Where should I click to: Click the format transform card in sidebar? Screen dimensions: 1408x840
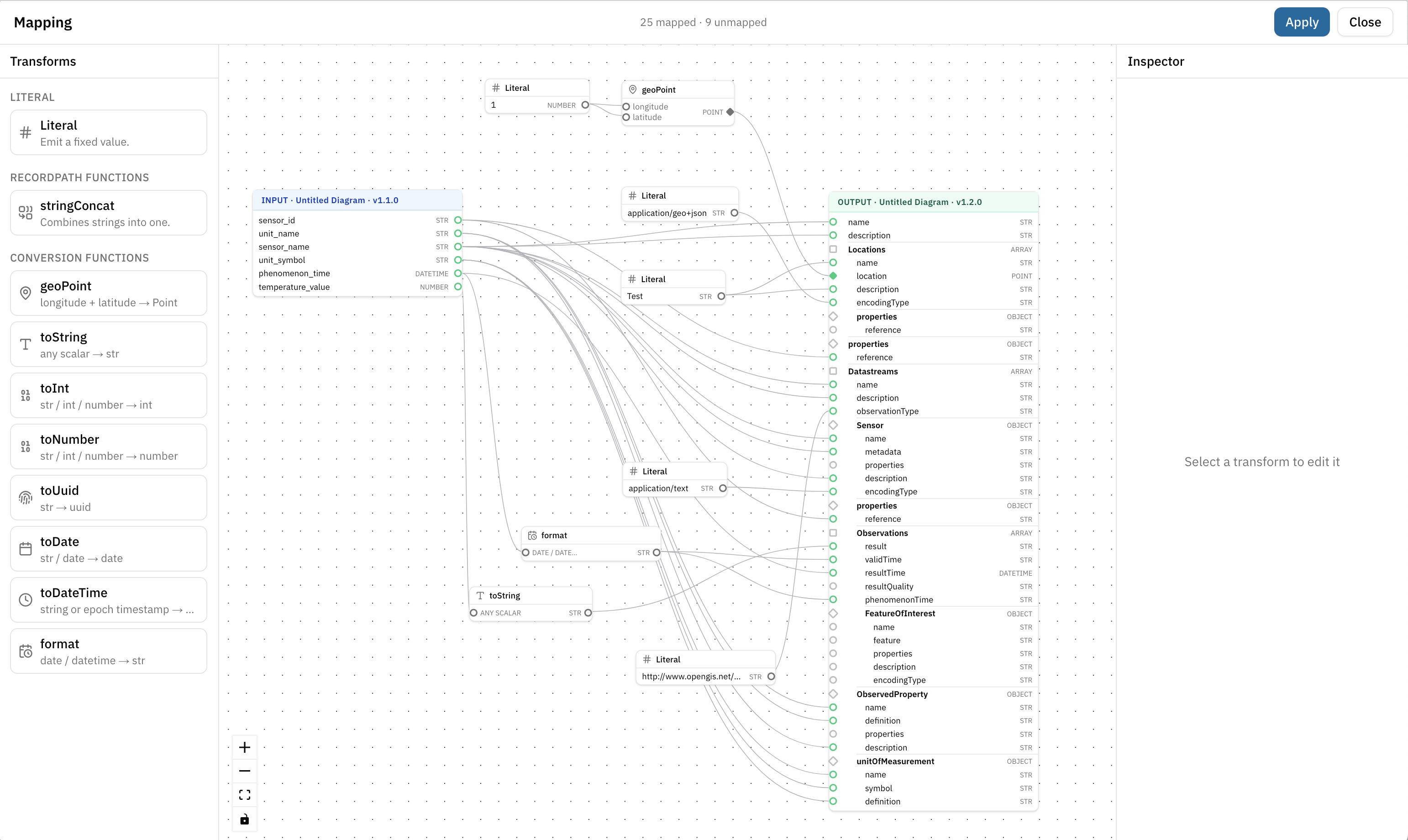pyautogui.click(x=109, y=651)
